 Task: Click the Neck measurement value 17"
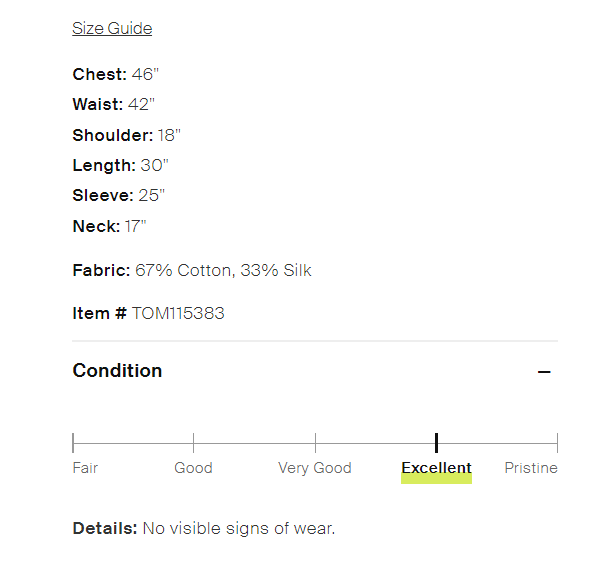[x=136, y=226]
